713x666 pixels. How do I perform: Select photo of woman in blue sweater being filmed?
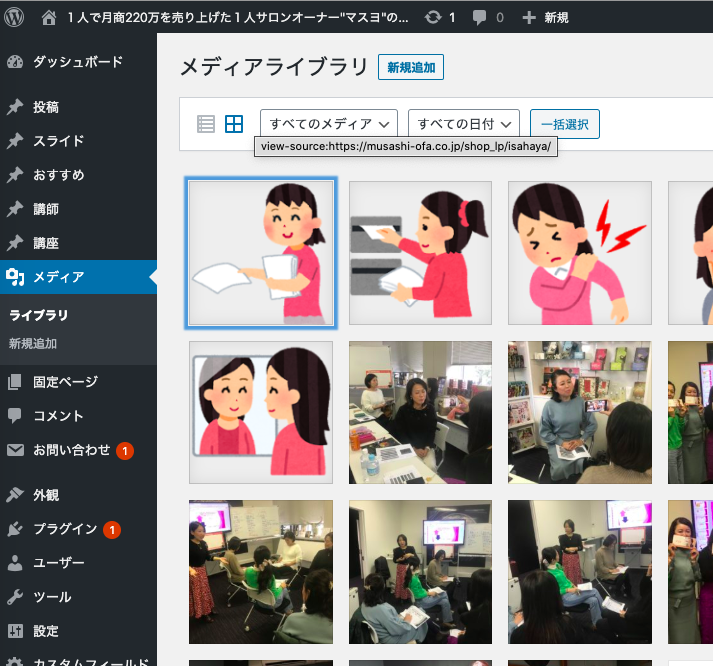coord(580,412)
